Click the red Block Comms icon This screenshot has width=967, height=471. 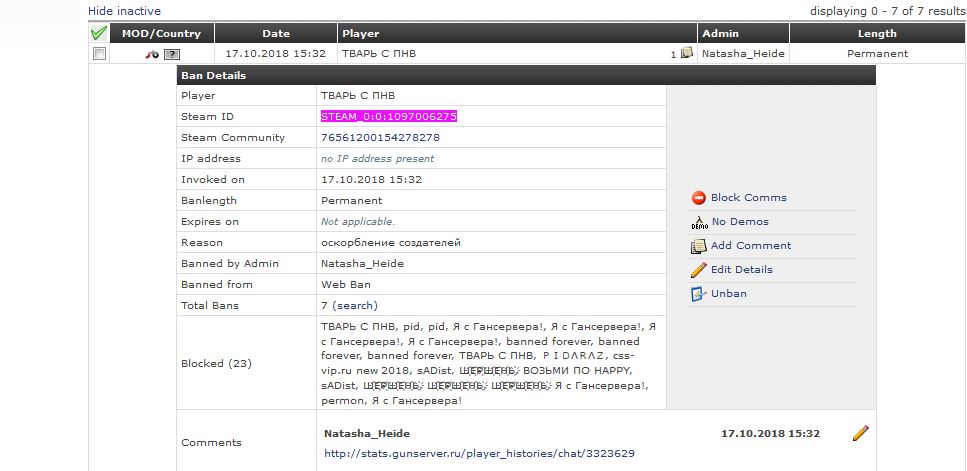[698, 198]
